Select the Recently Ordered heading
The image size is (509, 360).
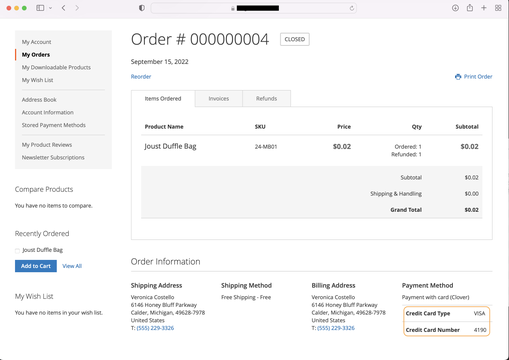pyautogui.click(x=42, y=234)
